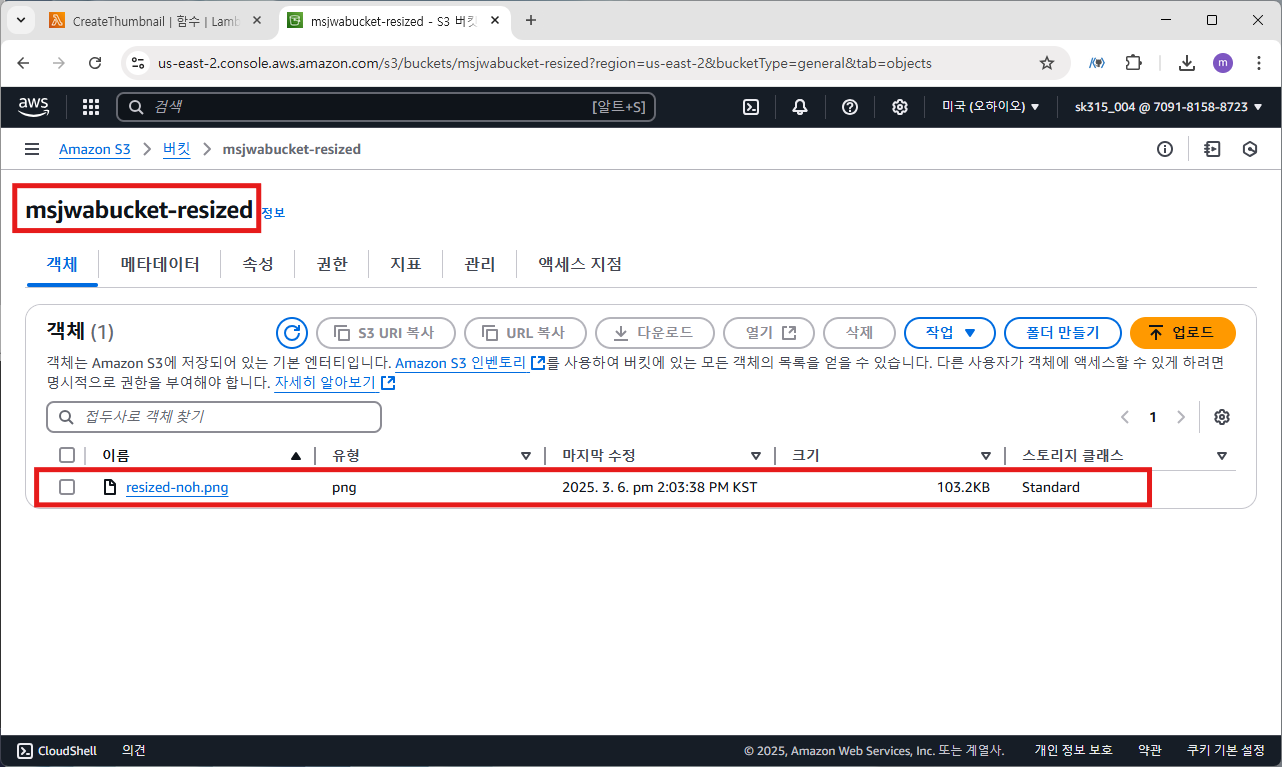Image resolution: width=1282 pixels, height=767 pixels.
Task: Go to Amazon S3 breadcrumb link
Action: point(95,149)
